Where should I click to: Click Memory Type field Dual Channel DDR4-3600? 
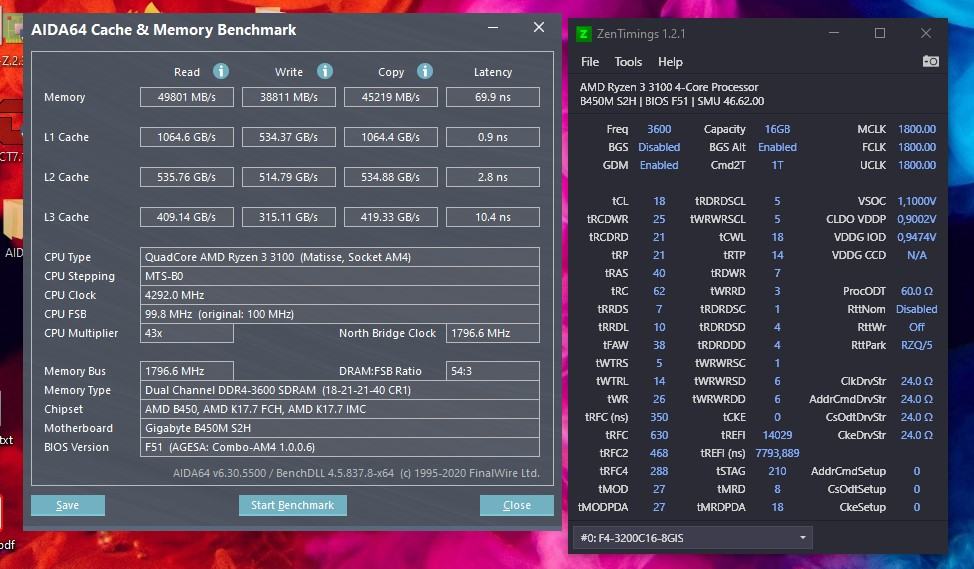tap(340, 390)
